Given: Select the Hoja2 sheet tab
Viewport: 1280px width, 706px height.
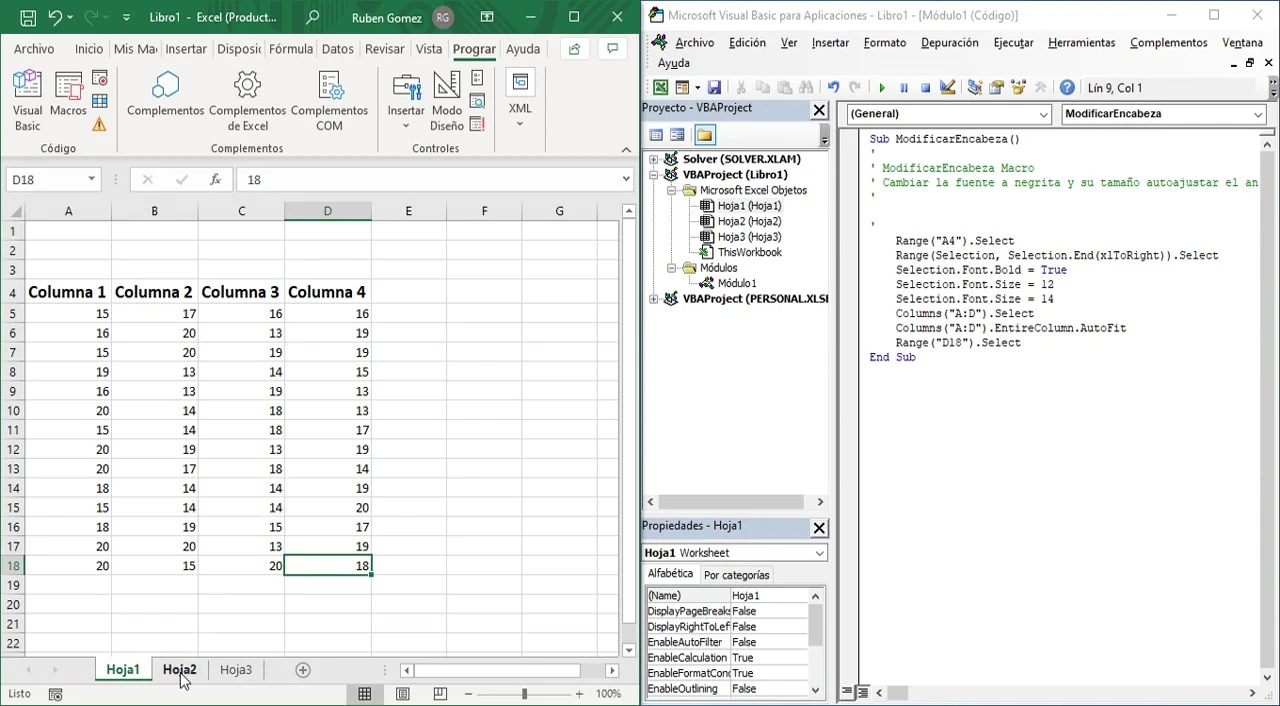Looking at the screenshot, I should [x=180, y=670].
